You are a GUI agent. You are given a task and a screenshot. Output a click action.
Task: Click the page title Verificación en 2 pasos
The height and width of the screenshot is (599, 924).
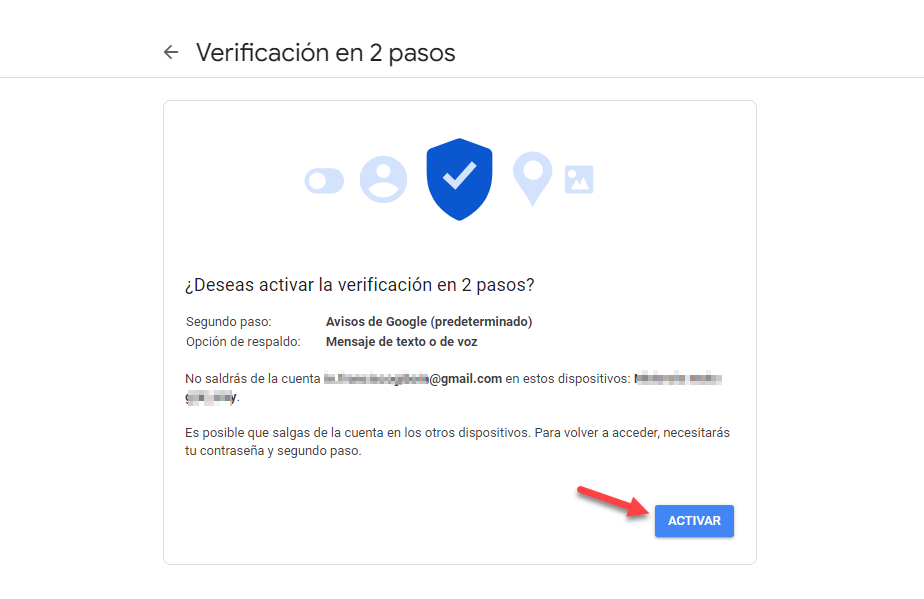click(x=325, y=53)
